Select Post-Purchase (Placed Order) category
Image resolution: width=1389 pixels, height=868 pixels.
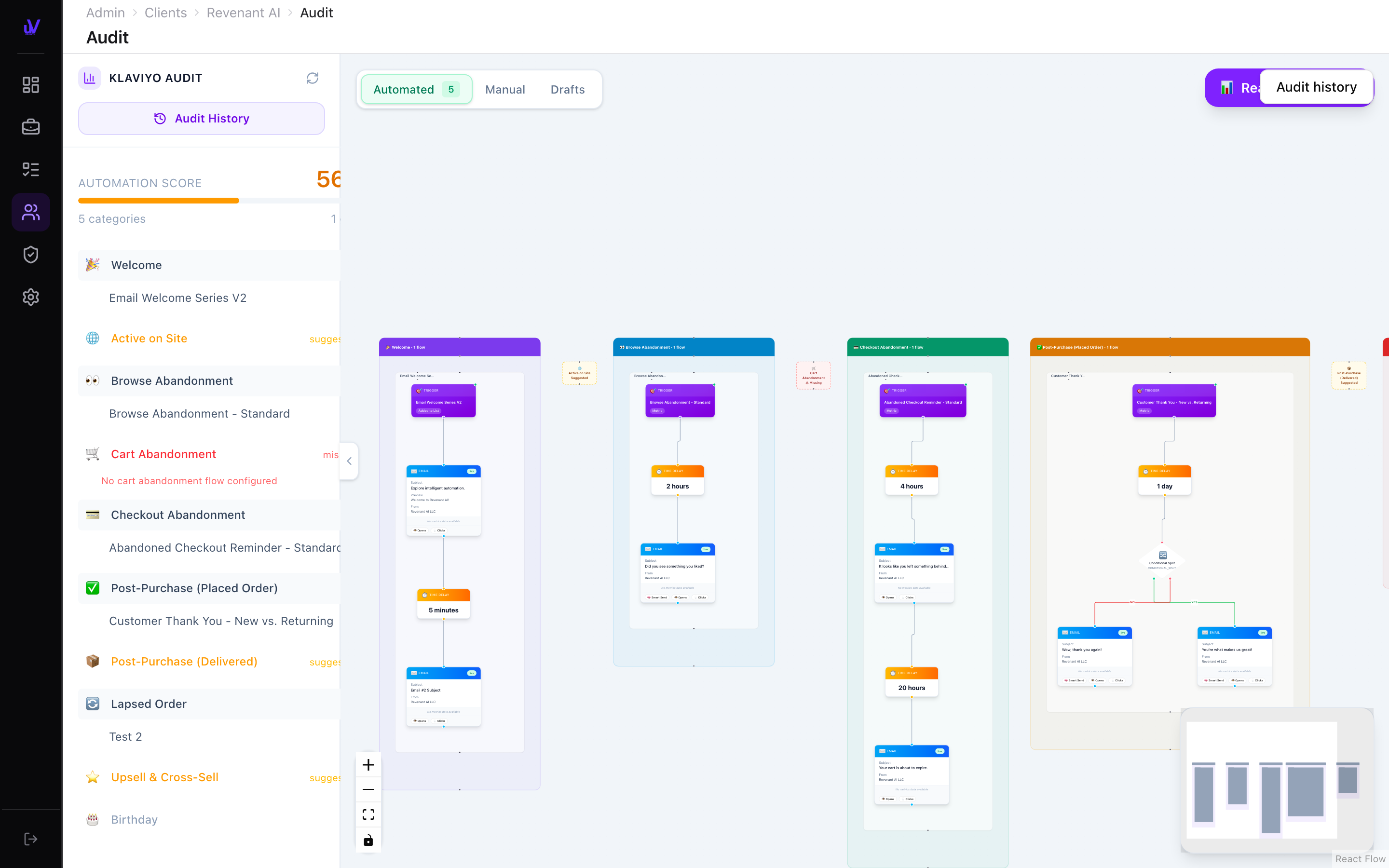pos(209,588)
